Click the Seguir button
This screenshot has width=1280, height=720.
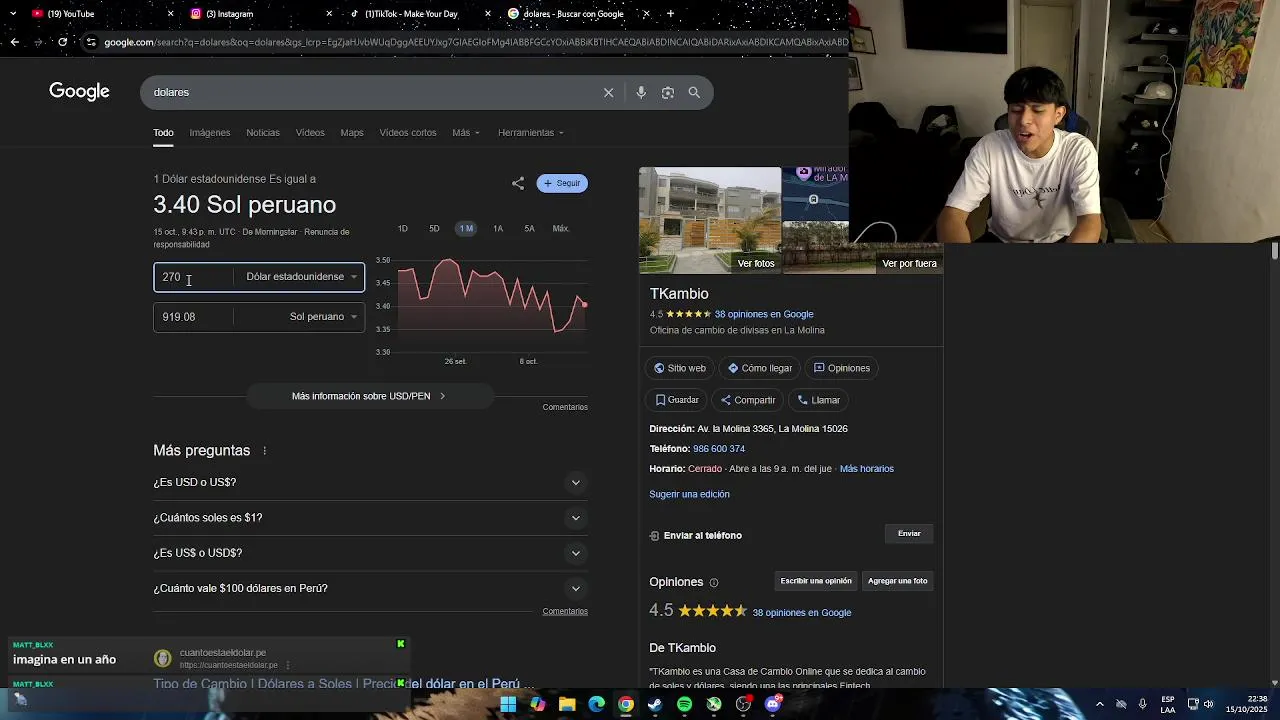tap(562, 183)
